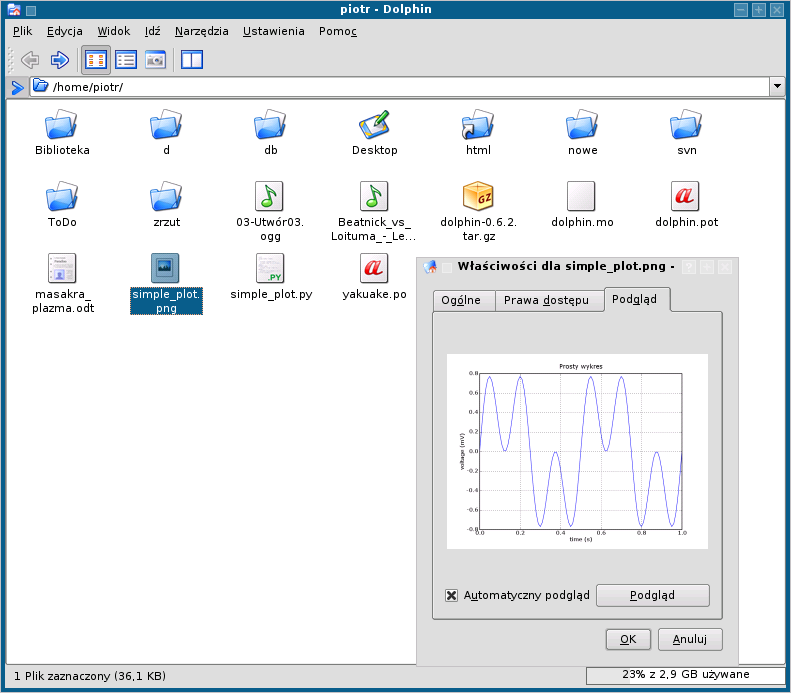
Task: Open the Widok menu
Action: tap(114, 31)
